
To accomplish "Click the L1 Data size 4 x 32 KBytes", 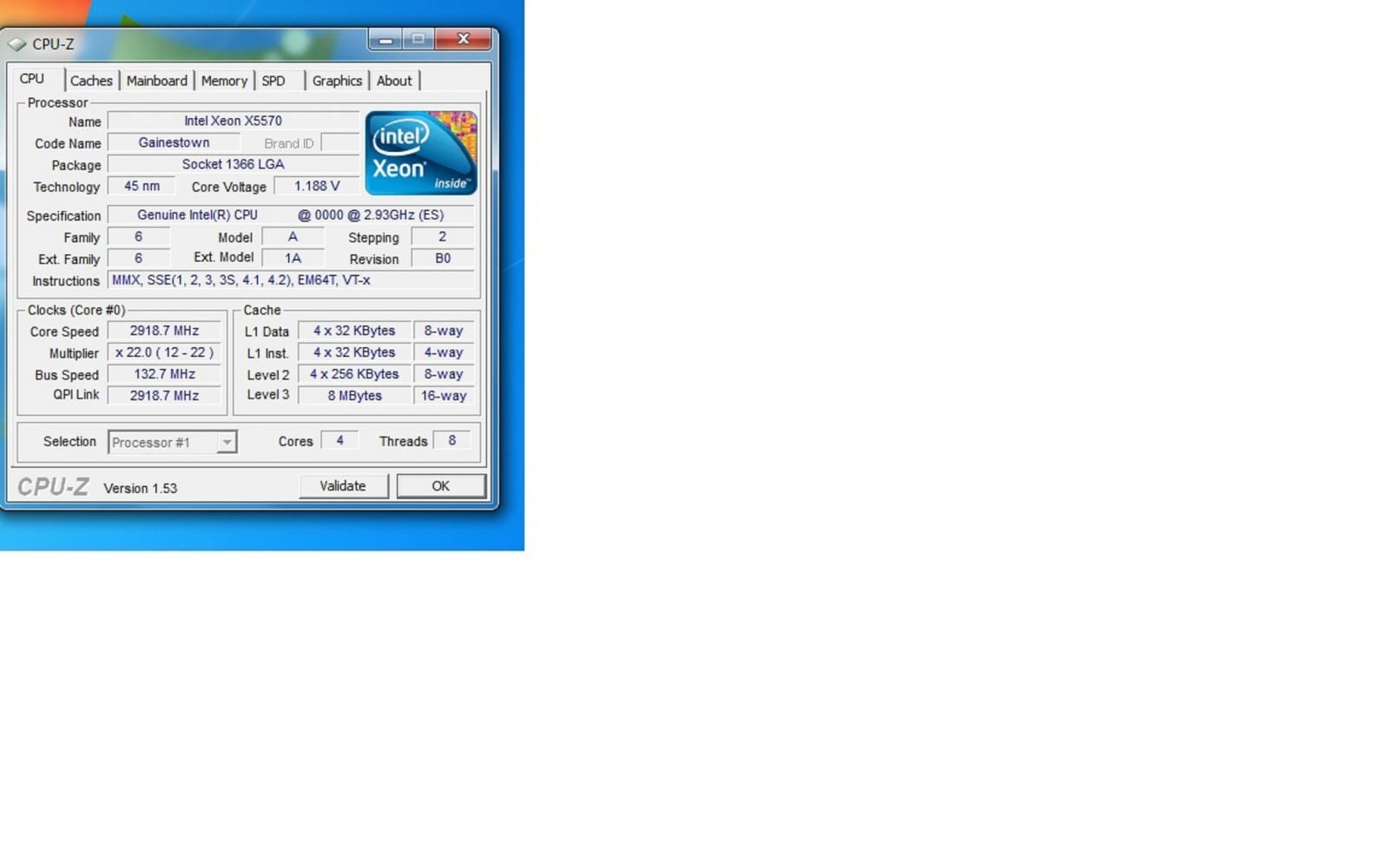I will pos(354,331).
